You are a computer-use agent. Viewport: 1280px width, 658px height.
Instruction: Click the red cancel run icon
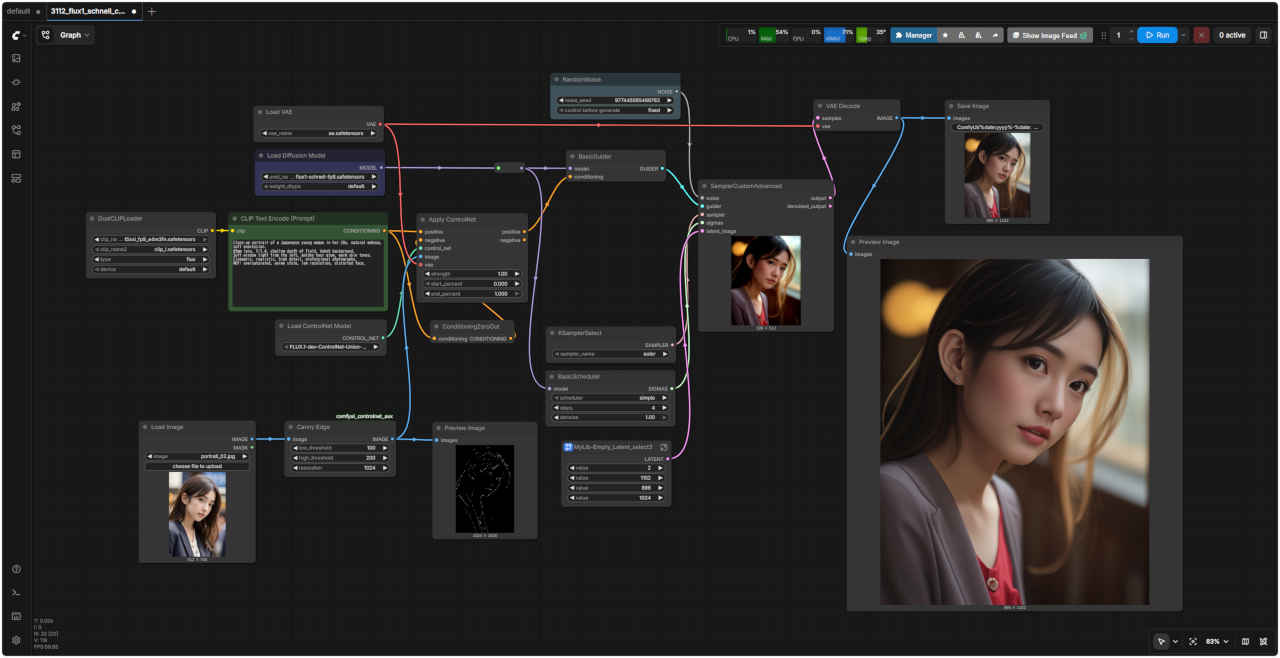coord(1201,35)
